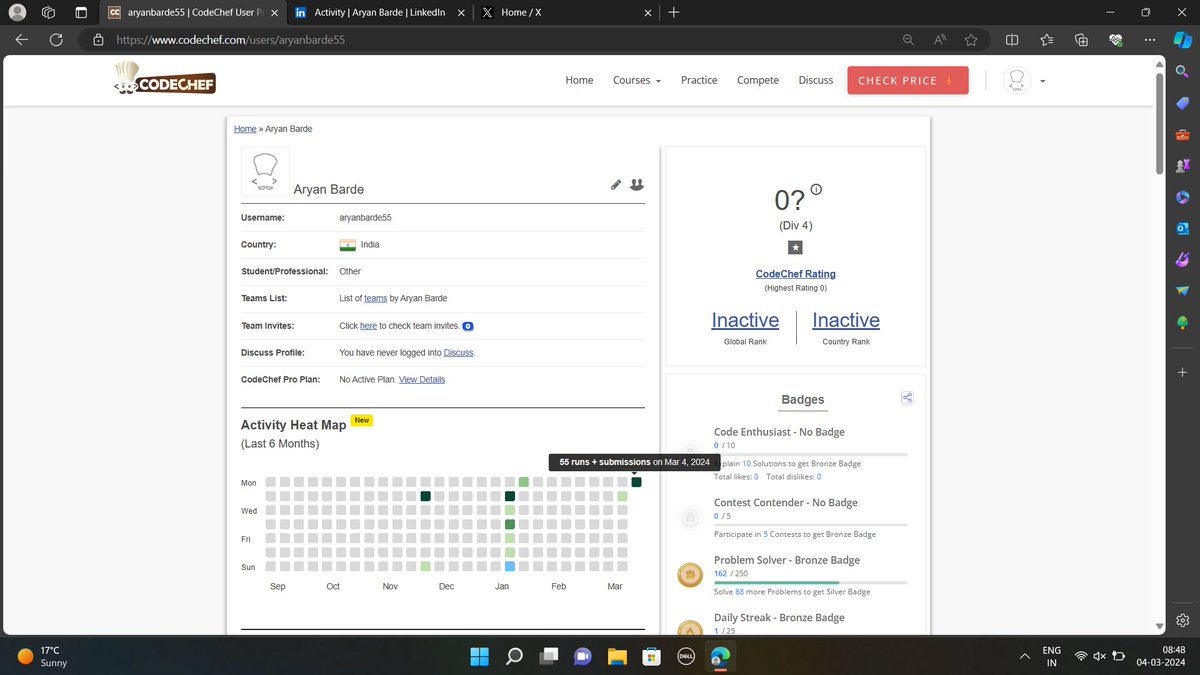Open the Discuss menu item in the top navigation
The image size is (1200, 675).
[816, 80]
